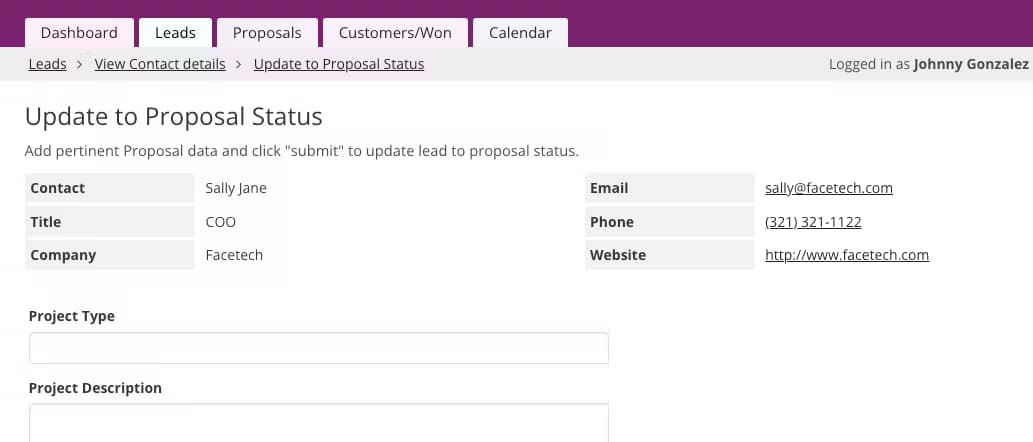Screen dimensions: 1033x442
Task: Click the (321) 321-1122 phone link
Action: 813,222
